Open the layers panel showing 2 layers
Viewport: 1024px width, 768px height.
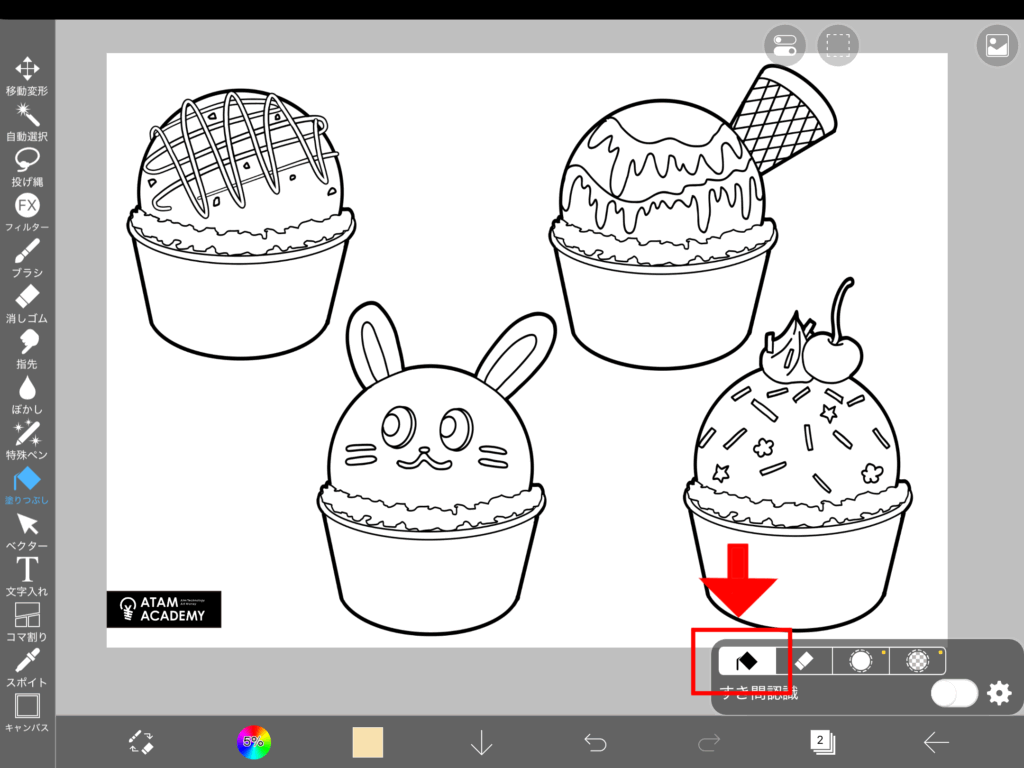coord(822,742)
